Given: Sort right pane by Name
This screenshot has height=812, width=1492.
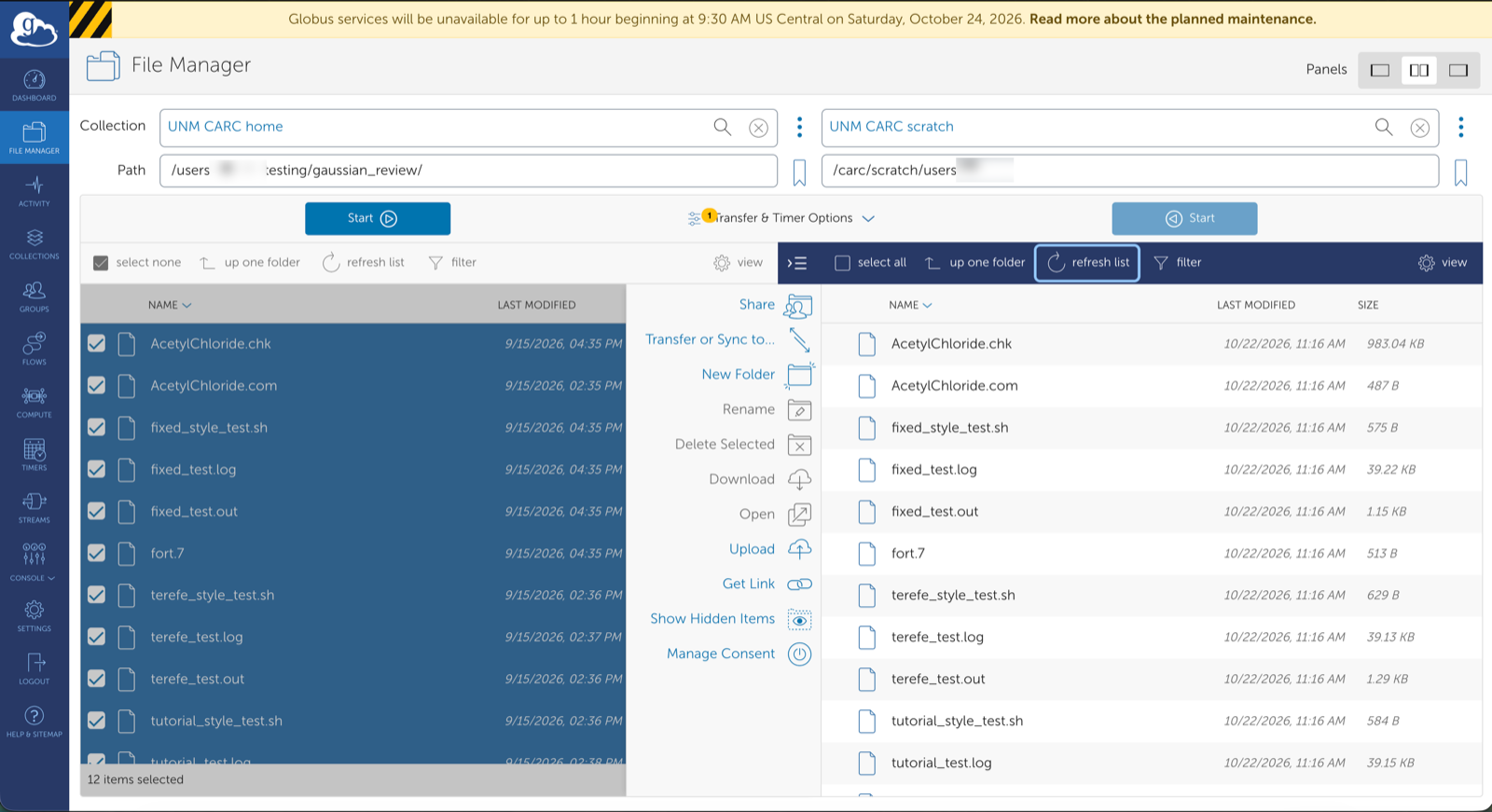Looking at the screenshot, I should pyautogui.click(x=910, y=305).
